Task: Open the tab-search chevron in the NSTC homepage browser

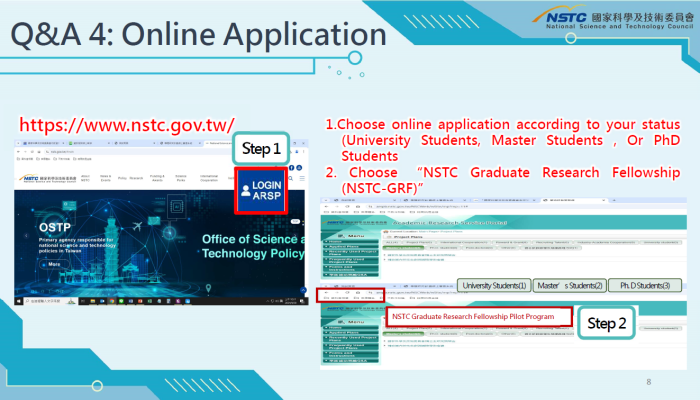Action: pyautogui.click(x=18, y=143)
